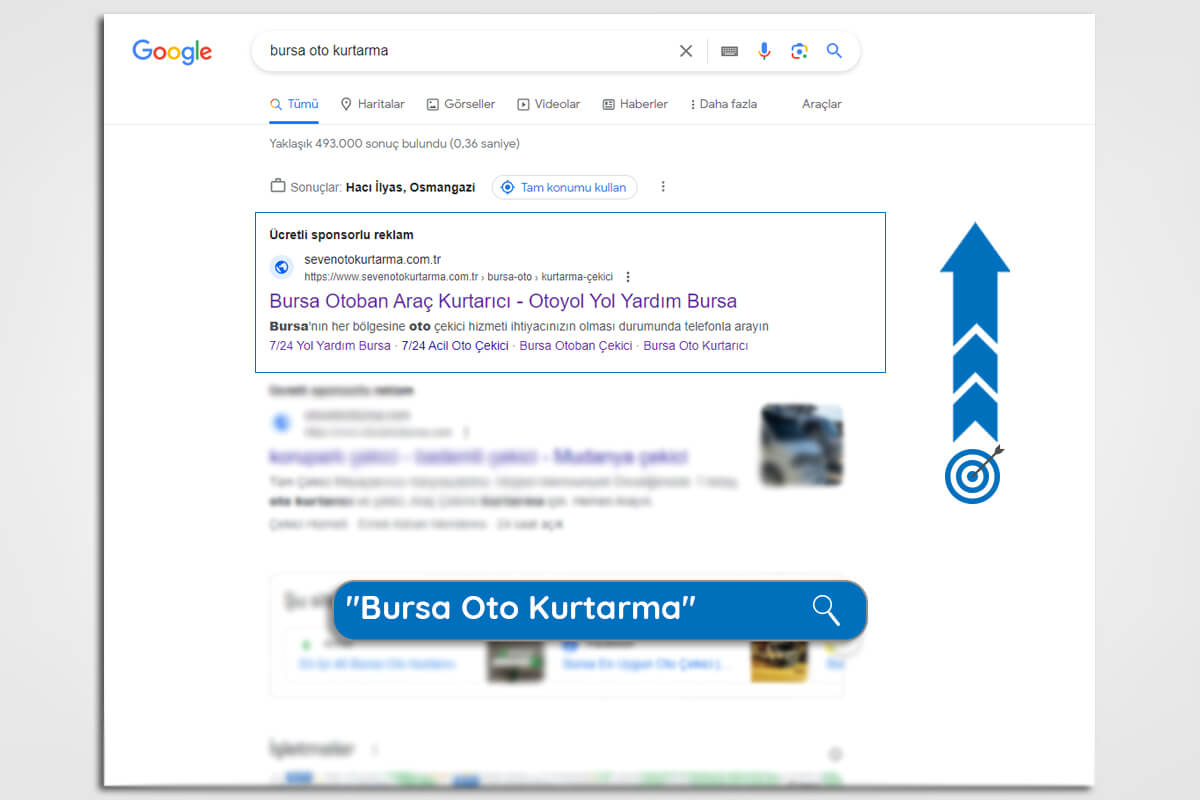The image size is (1200, 800).
Task: Click the Google logo
Action: [x=172, y=52]
